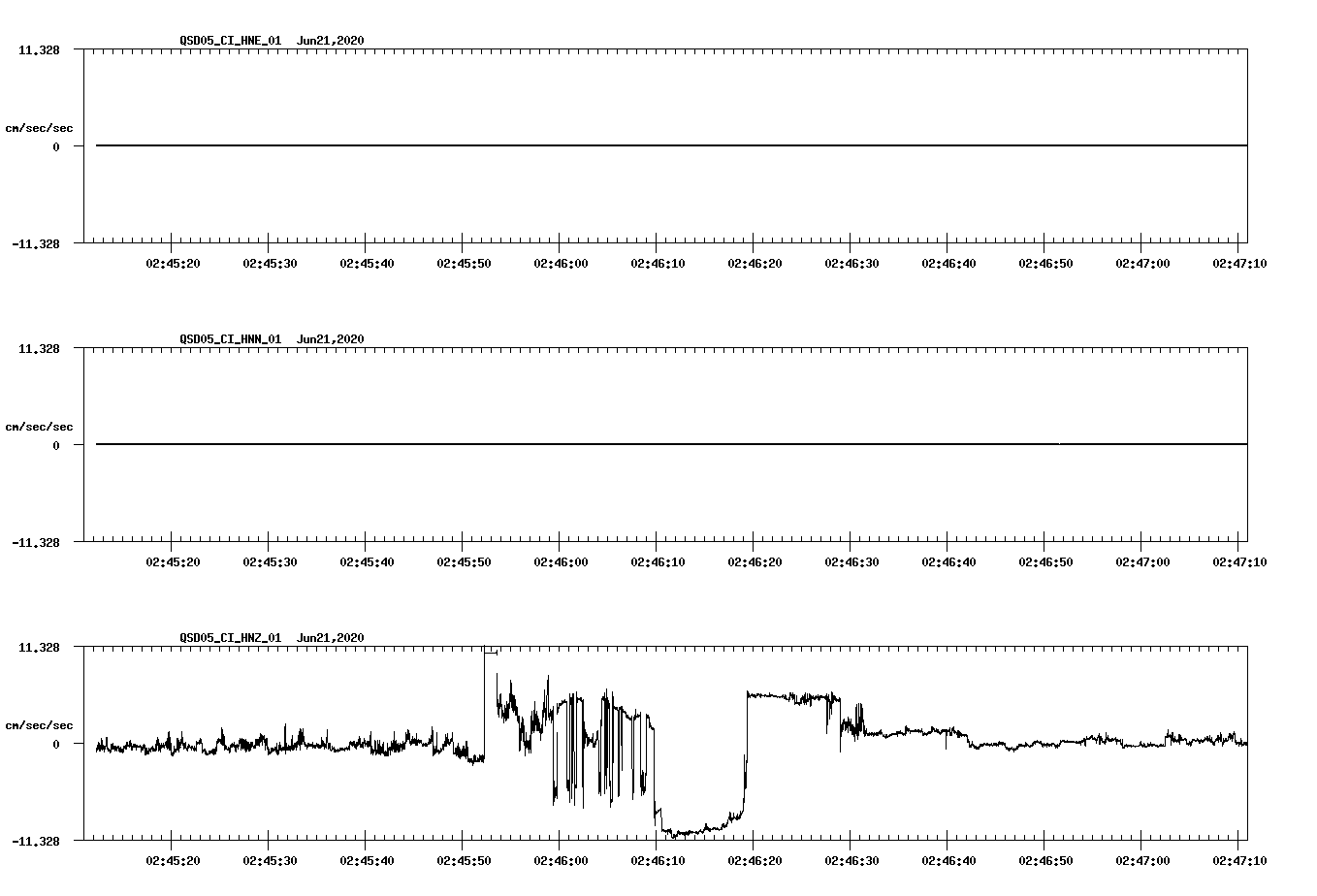Click the 02:47:10 time label under HNZ plot
The height and width of the screenshot is (896, 1317).
[x=1239, y=861]
